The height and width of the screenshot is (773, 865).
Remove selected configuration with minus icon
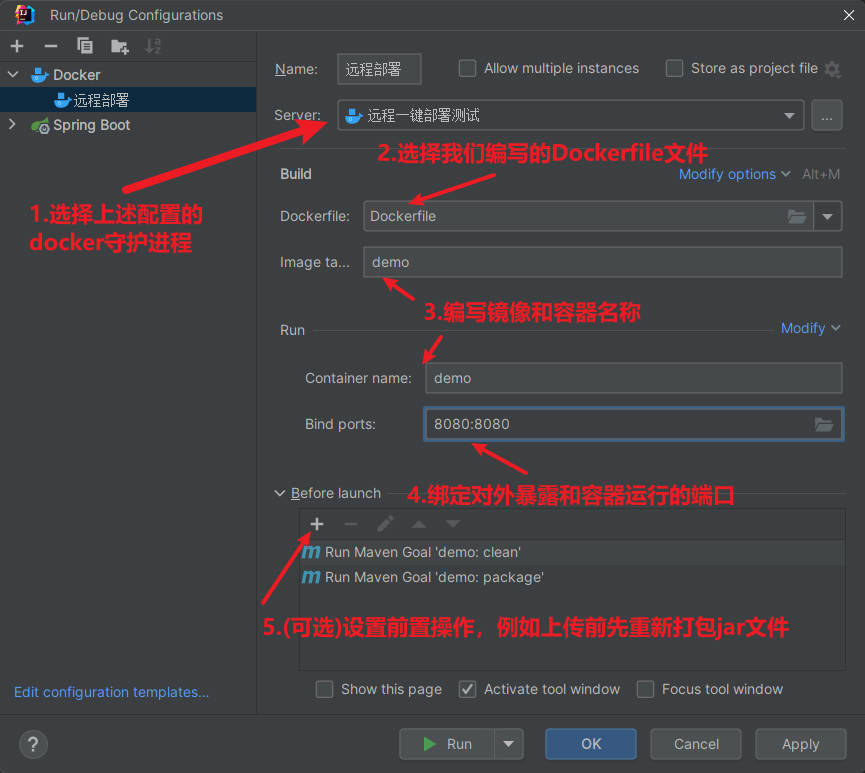point(51,46)
